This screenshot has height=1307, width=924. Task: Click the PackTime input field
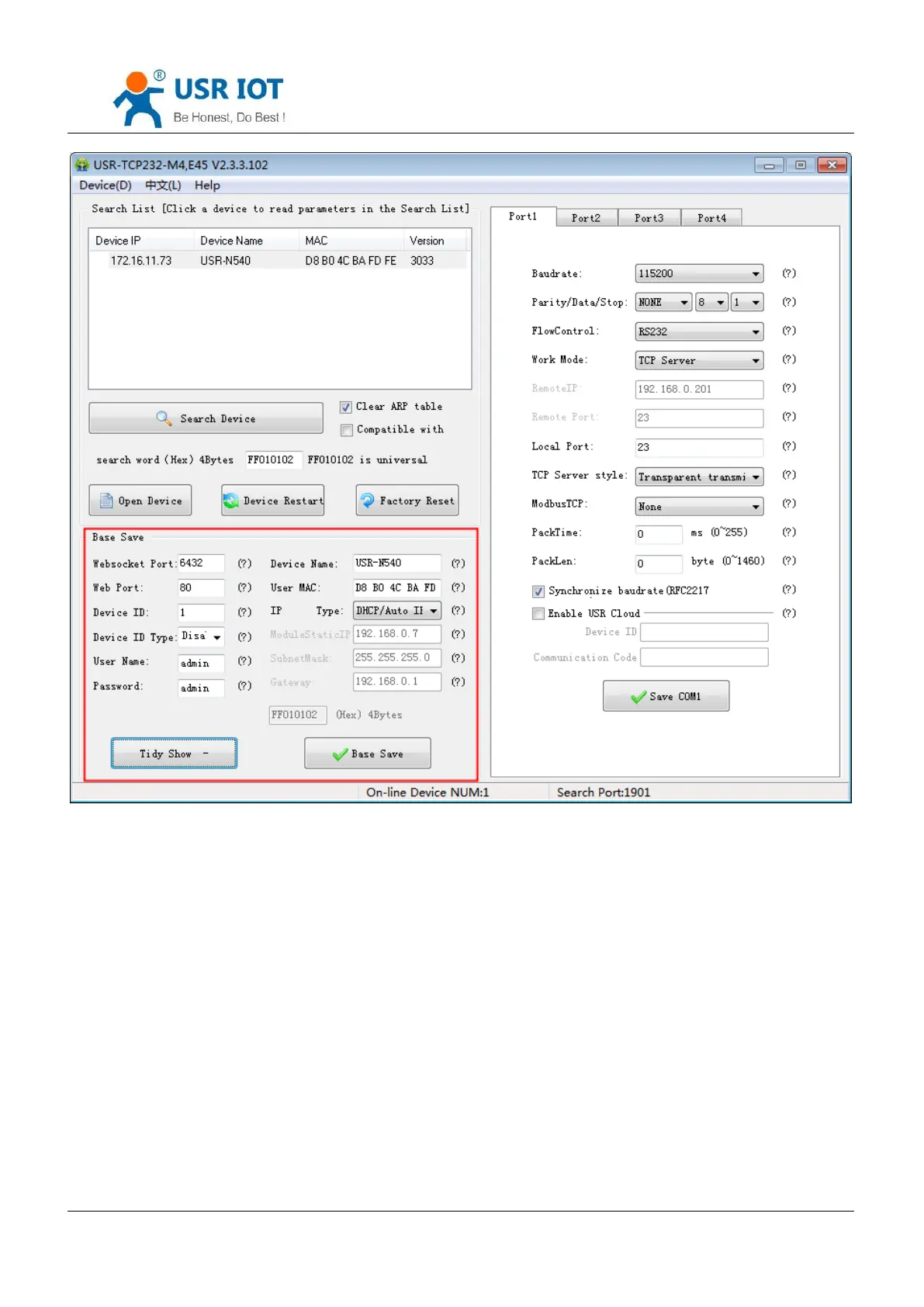(659, 534)
